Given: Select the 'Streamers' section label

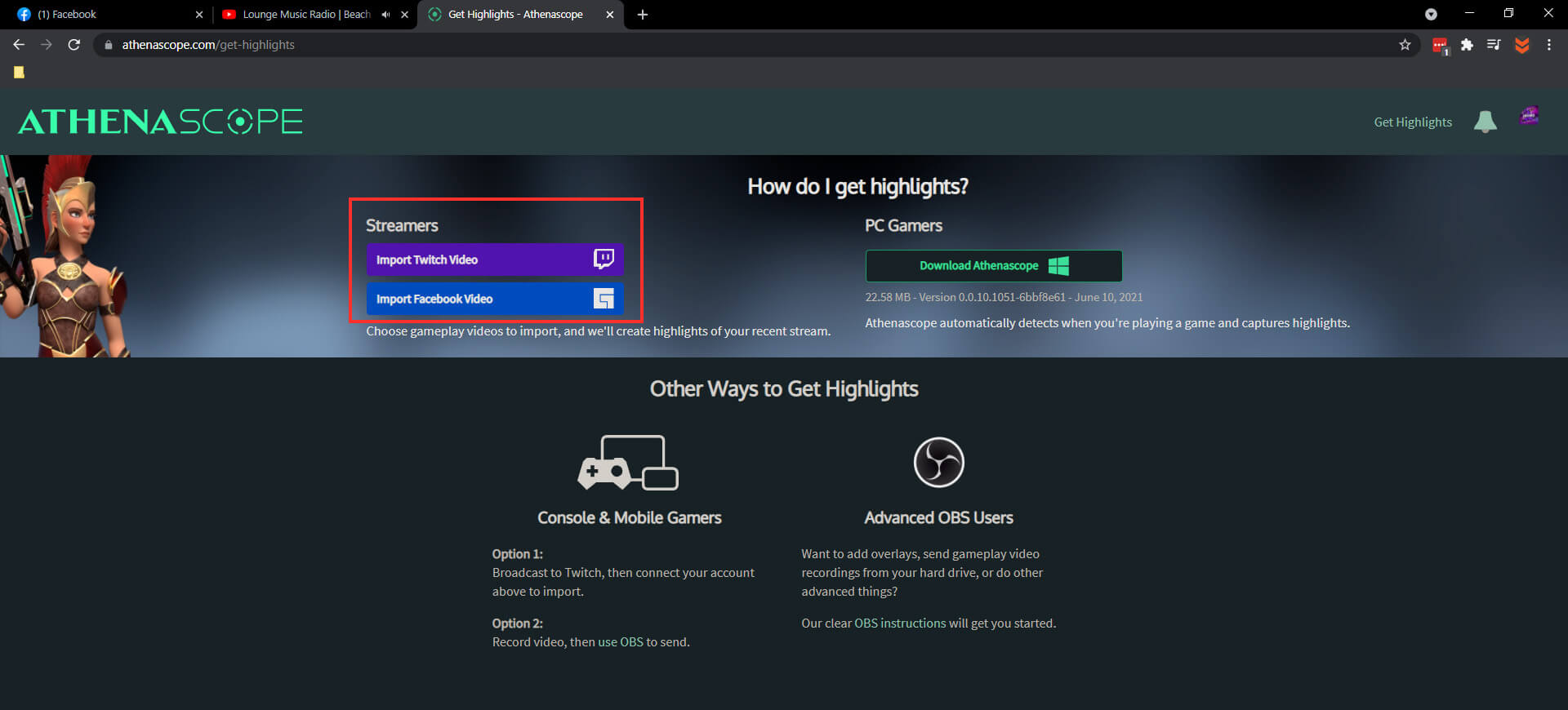Looking at the screenshot, I should tap(402, 225).
